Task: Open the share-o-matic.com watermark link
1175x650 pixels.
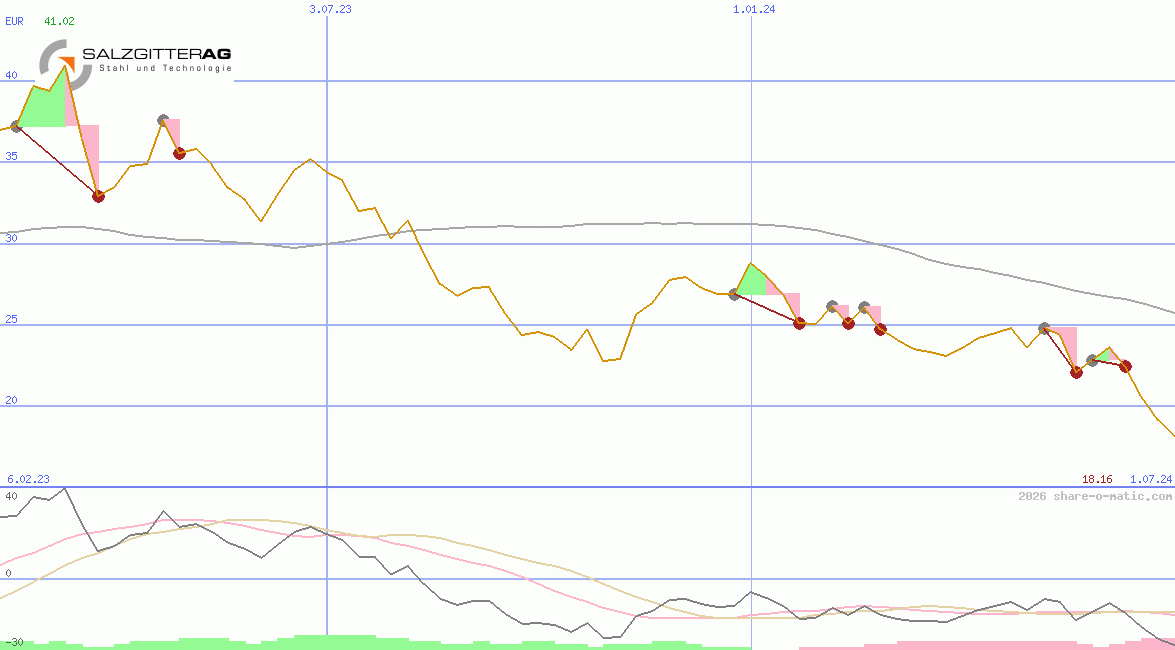Action: click(x=1095, y=496)
